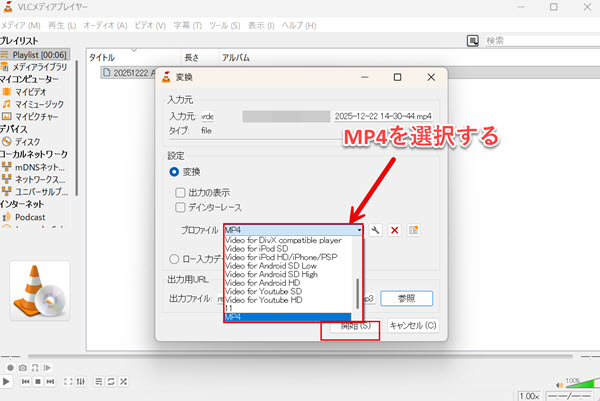The width and height of the screenshot is (600, 401).
Task: Click the volume slider
Action: tap(582, 384)
